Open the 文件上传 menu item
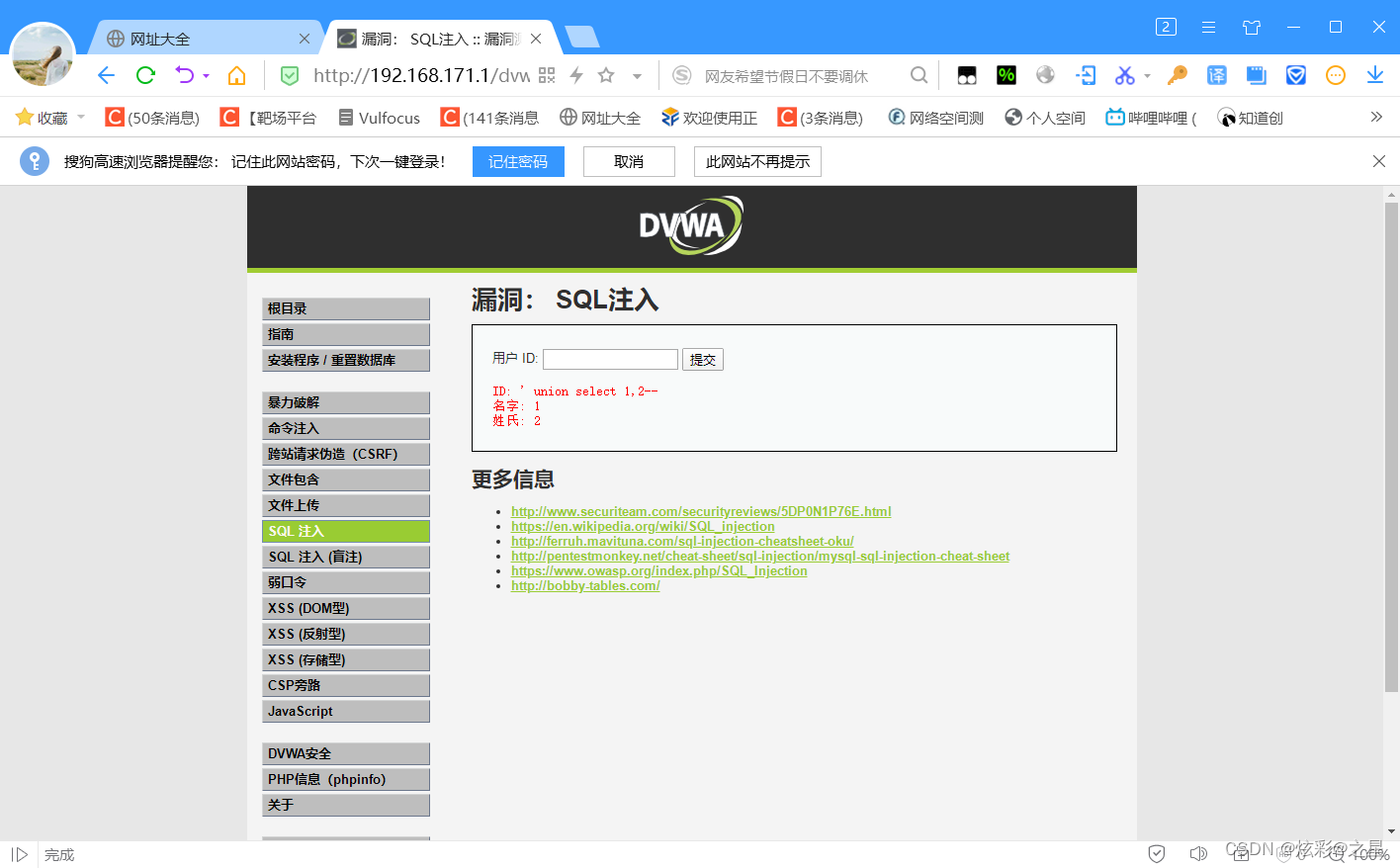The image size is (1400, 868). click(x=346, y=505)
